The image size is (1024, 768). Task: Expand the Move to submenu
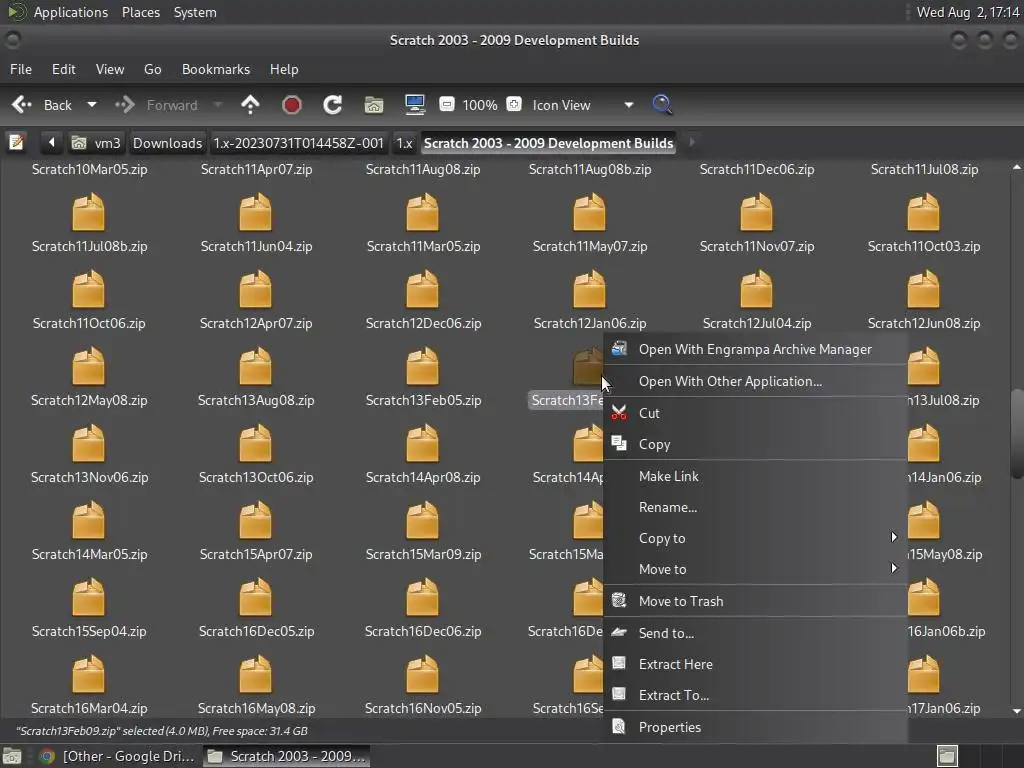[x=756, y=569]
